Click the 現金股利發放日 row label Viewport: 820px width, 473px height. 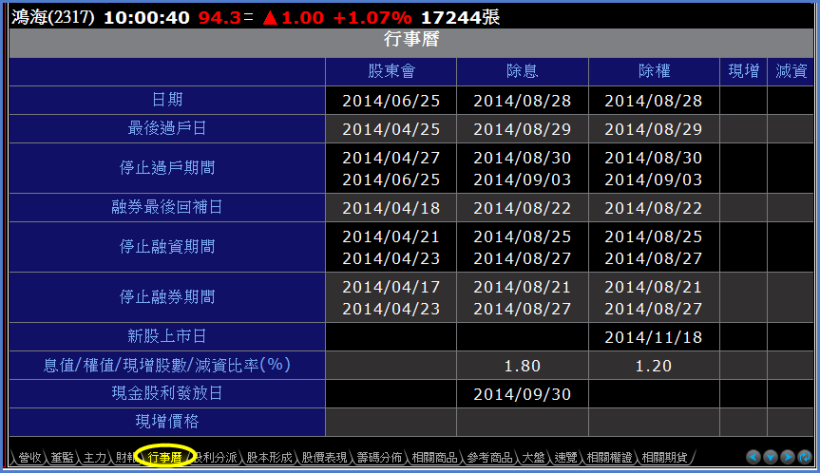167,393
